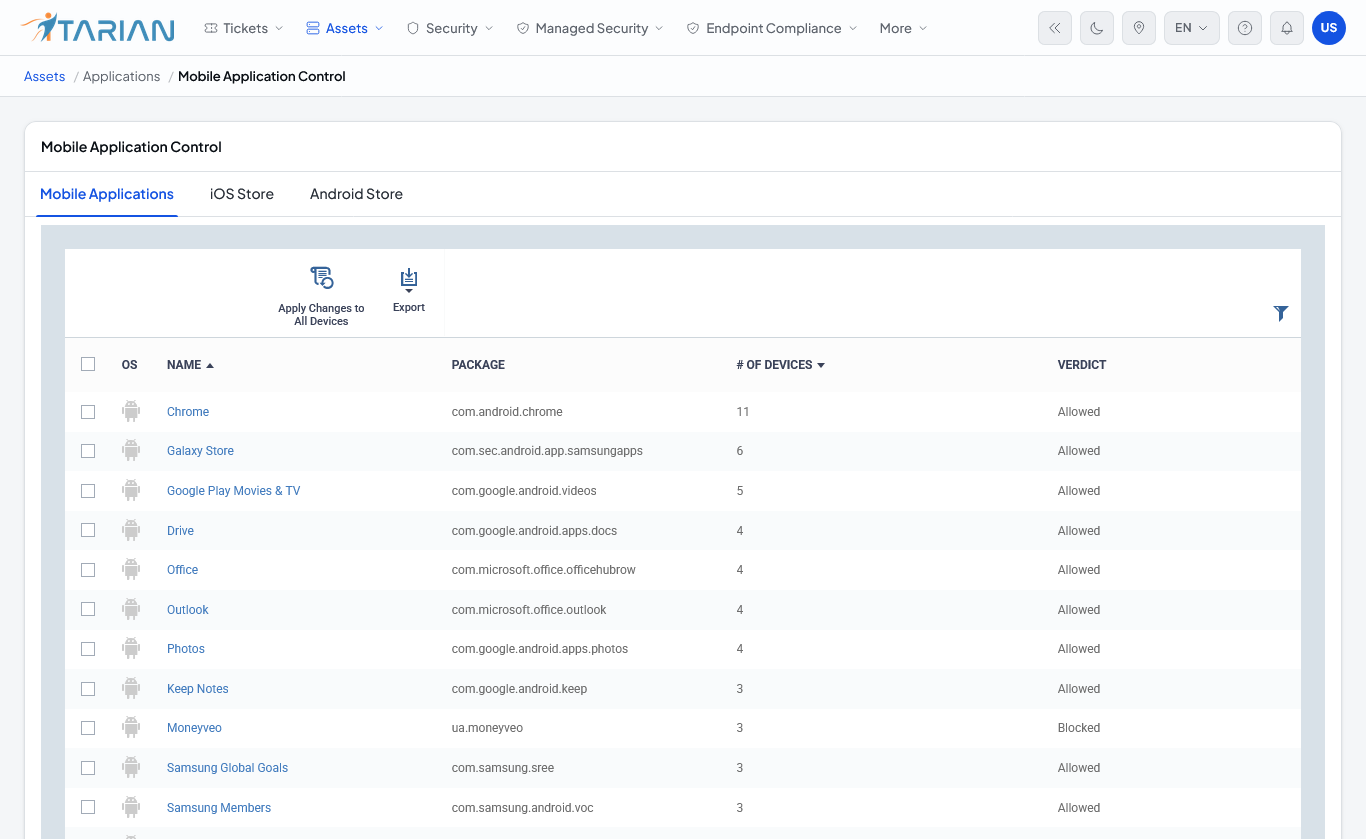Switch to the iOS Store tab

tap(242, 194)
